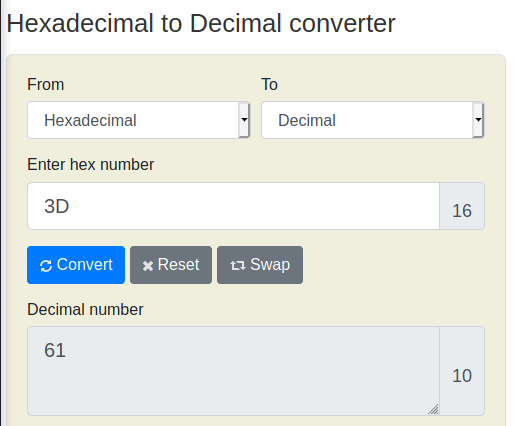This screenshot has height=426, width=517.
Task: Focus the hex input containing 3D
Action: click(233, 206)
